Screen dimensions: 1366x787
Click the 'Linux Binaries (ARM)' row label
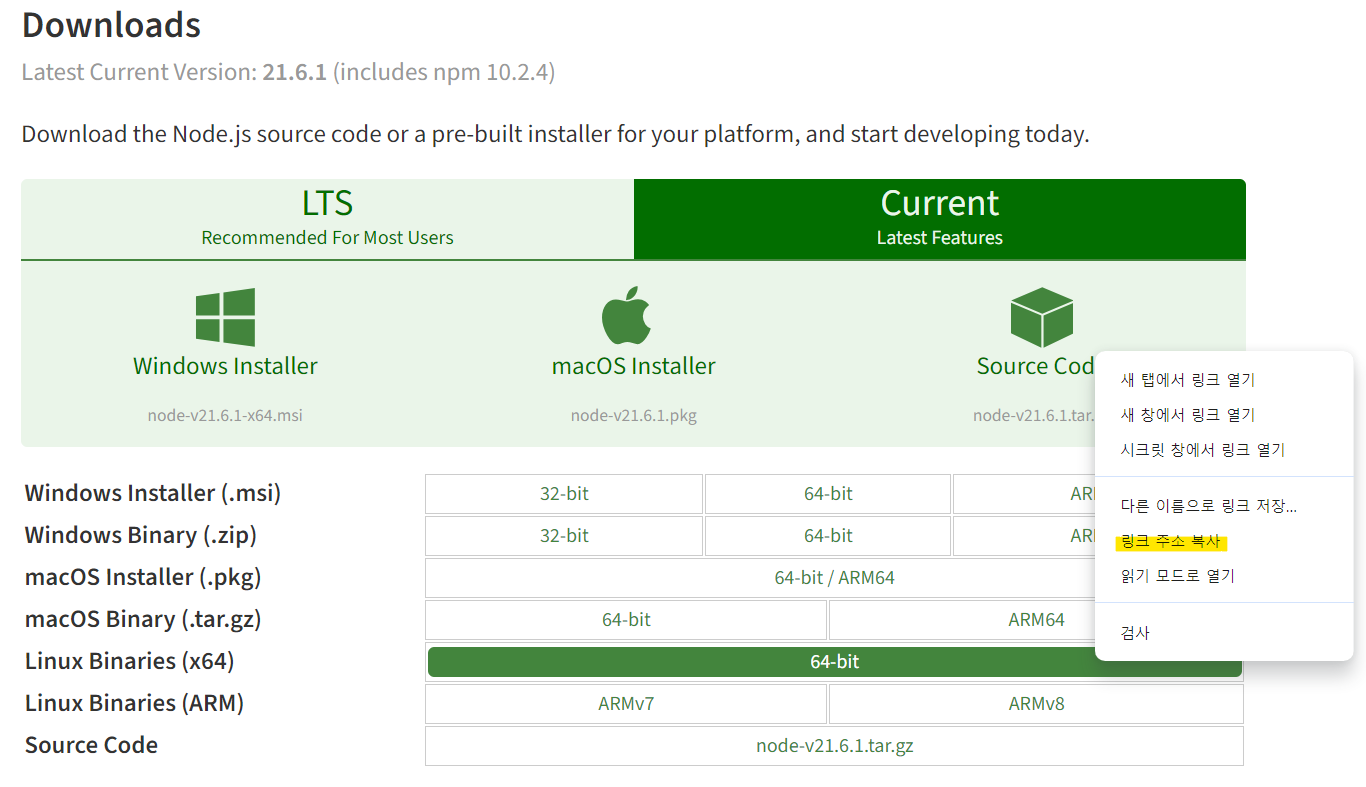tap(134, 704)
